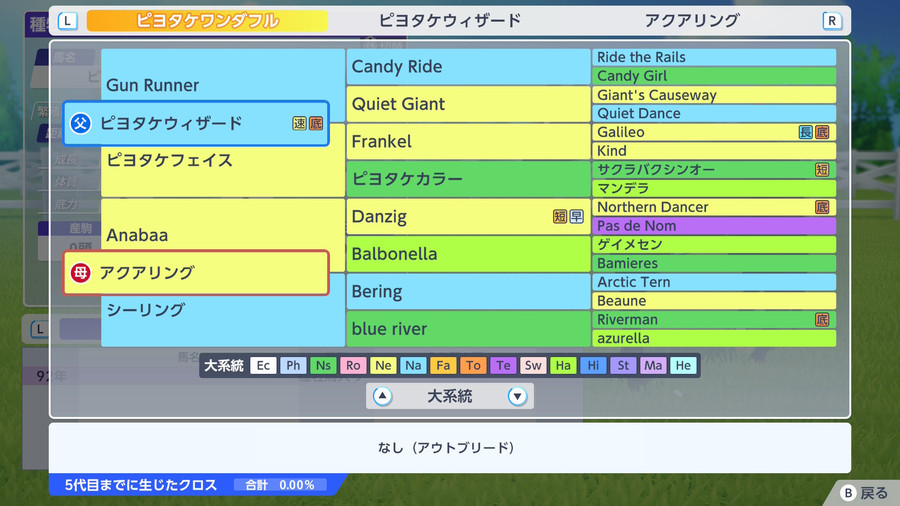Screen dimensions: 900x506
Task: Click the Ec lineage color swatch
Action: [x=263, y=365]
